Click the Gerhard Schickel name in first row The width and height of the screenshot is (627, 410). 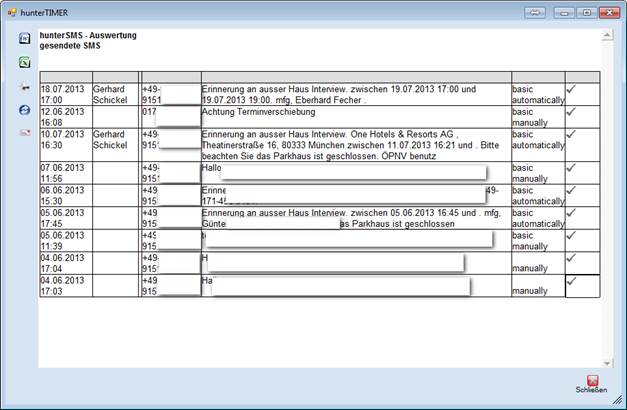[x=115, y=94]
